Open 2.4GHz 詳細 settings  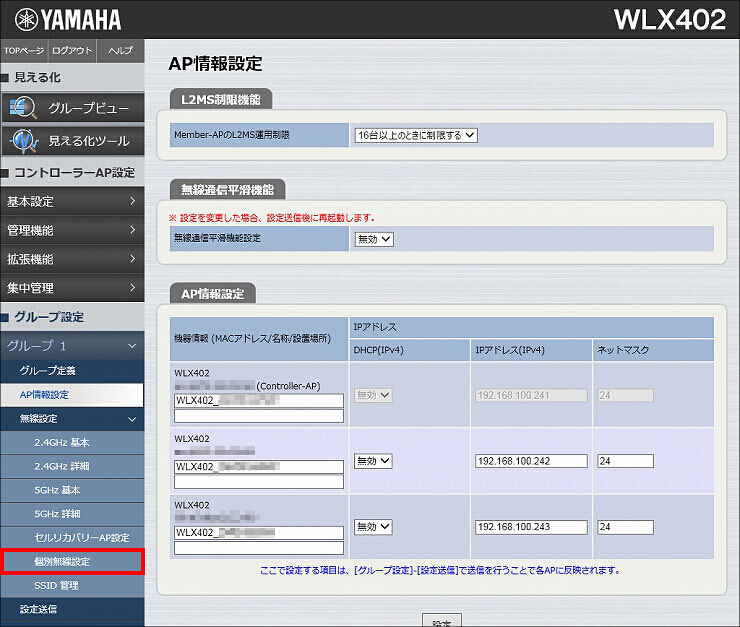72,466
